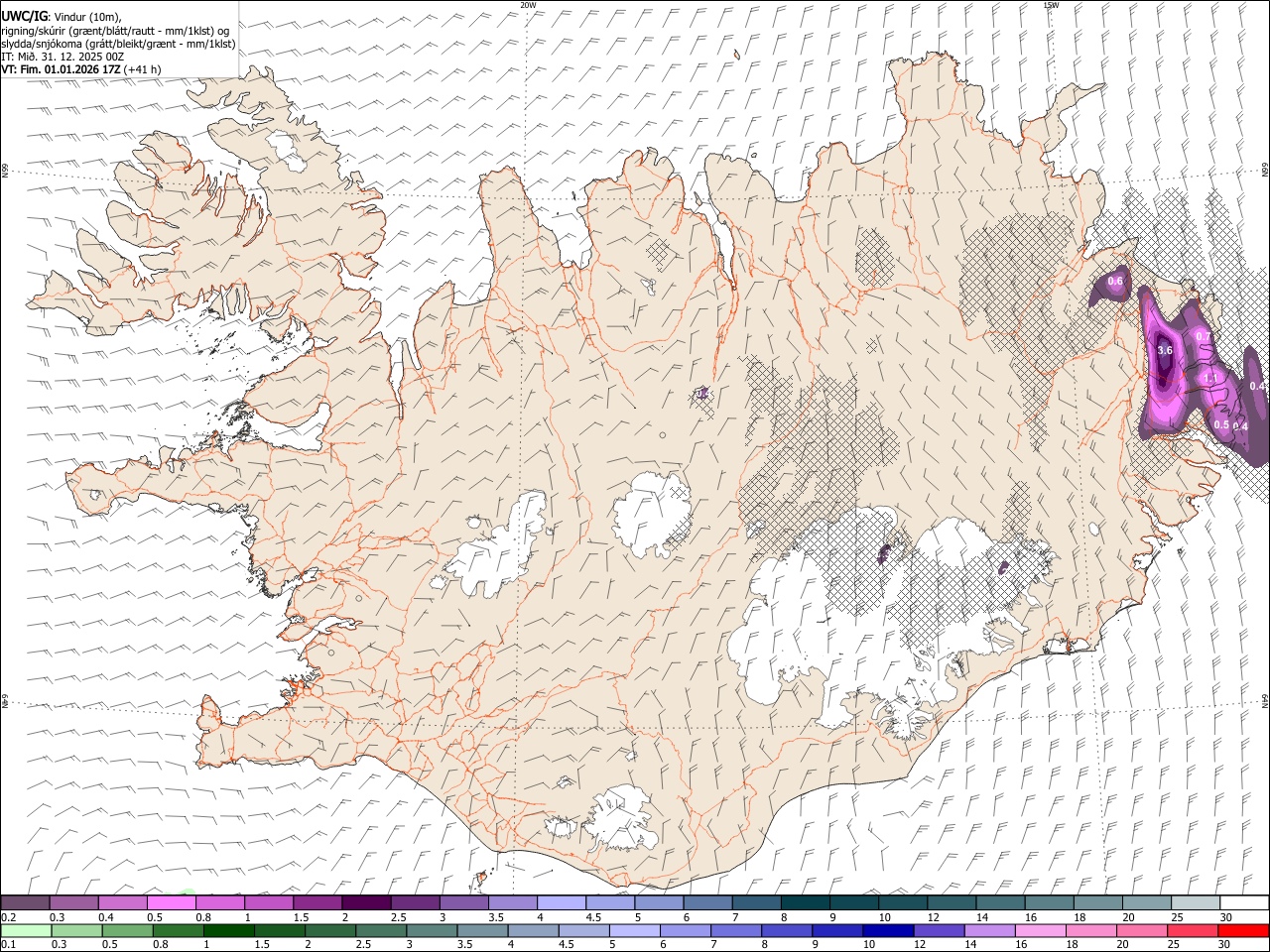Image resolution: width=1270 pixels, height=952 pixels.
Task: Click the 0.7 precipitation value label
Action: click(x=1204, y=337)
